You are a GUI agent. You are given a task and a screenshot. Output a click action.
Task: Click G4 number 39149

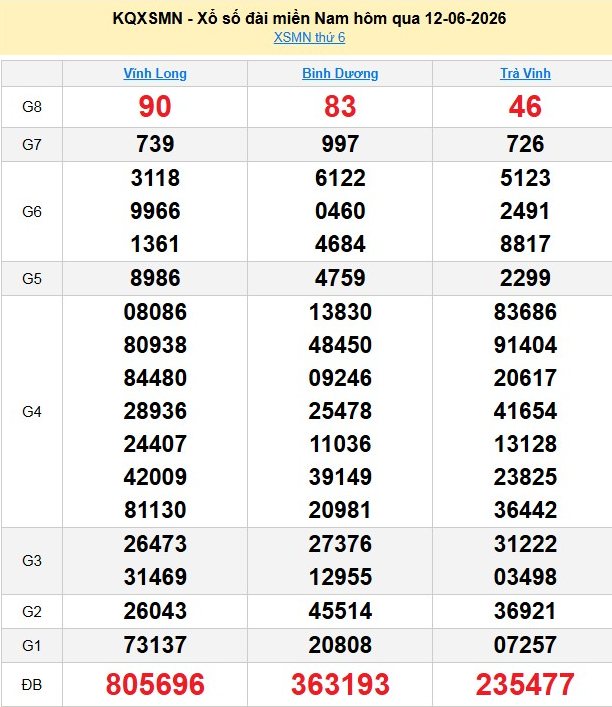pos(340,477)
